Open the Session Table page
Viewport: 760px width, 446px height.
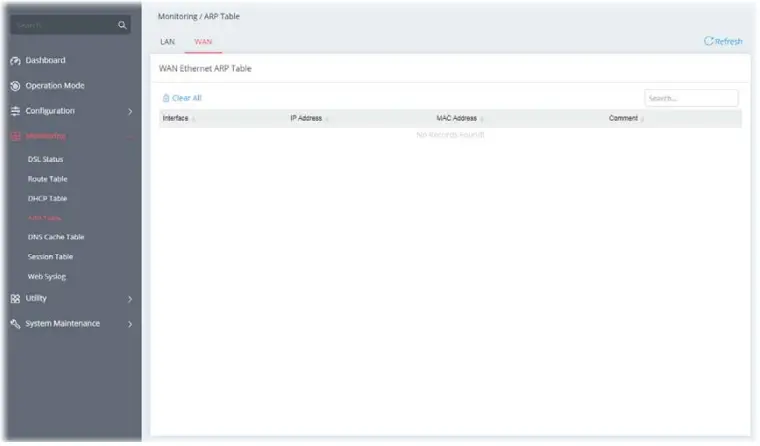pyautogui.click(x=50, y=256)
